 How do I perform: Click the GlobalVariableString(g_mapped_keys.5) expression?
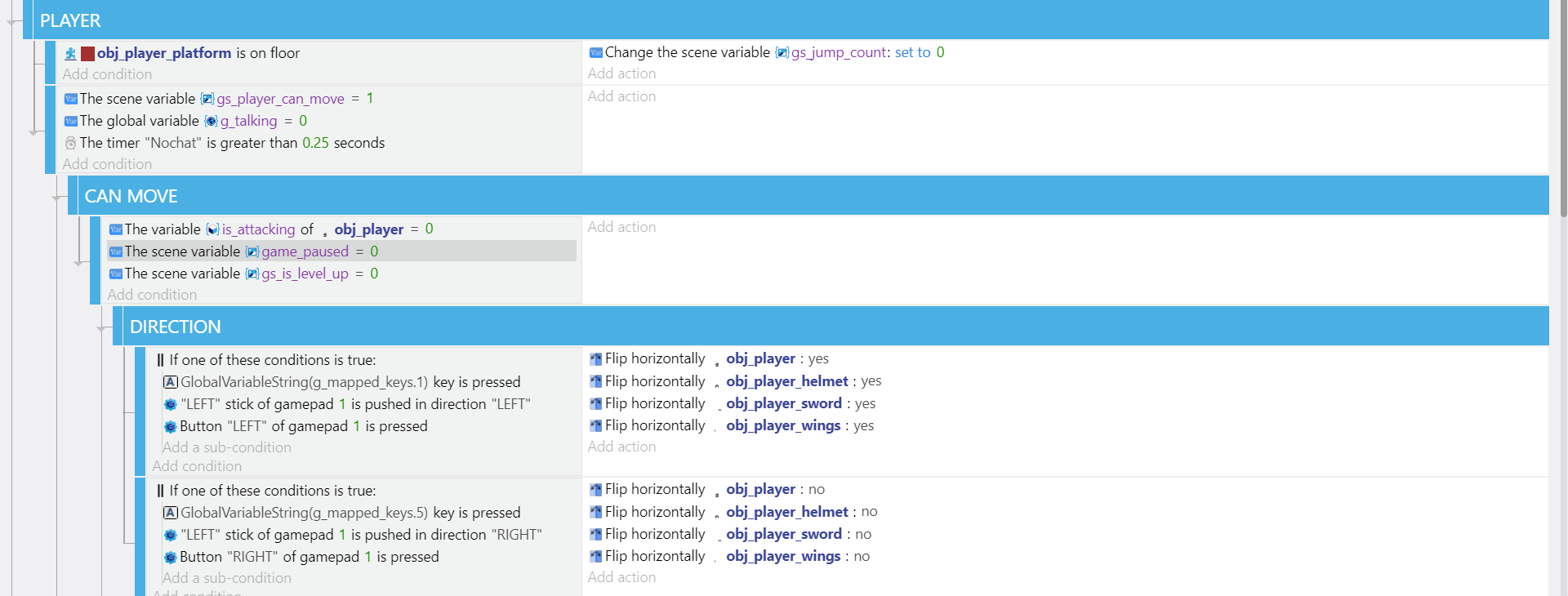click(304, 513)
